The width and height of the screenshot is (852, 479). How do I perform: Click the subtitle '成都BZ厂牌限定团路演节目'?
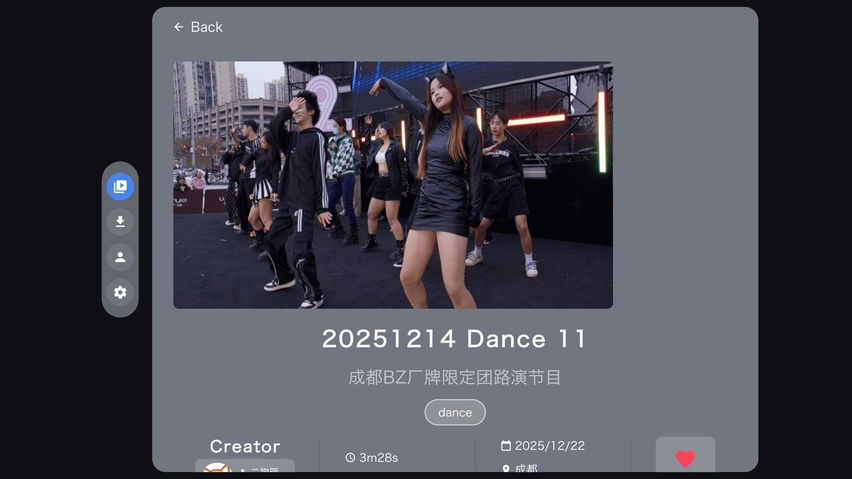point(454,377)
